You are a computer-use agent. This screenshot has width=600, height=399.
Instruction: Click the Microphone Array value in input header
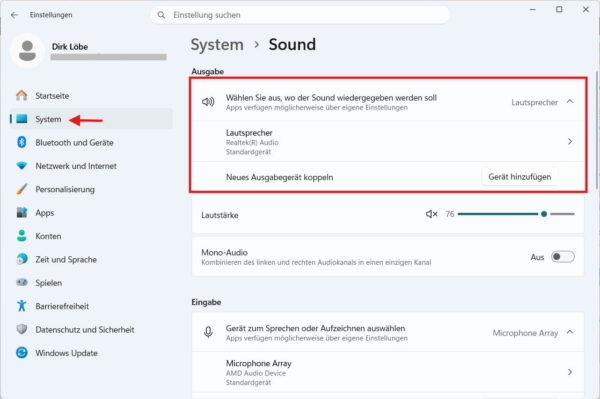tap(525, 333)
